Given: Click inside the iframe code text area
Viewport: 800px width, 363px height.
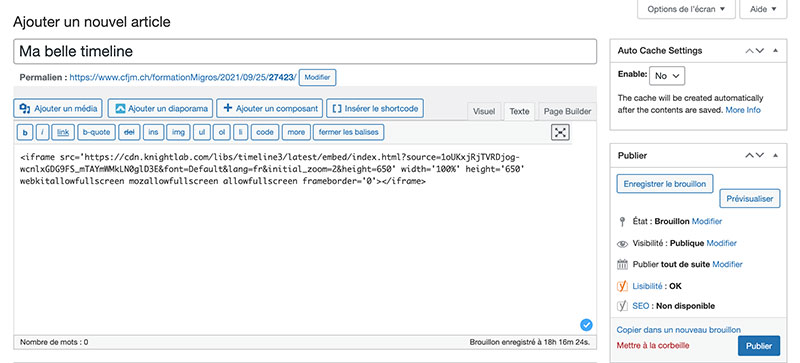Looking at the screenshot, I should (305, 239).
